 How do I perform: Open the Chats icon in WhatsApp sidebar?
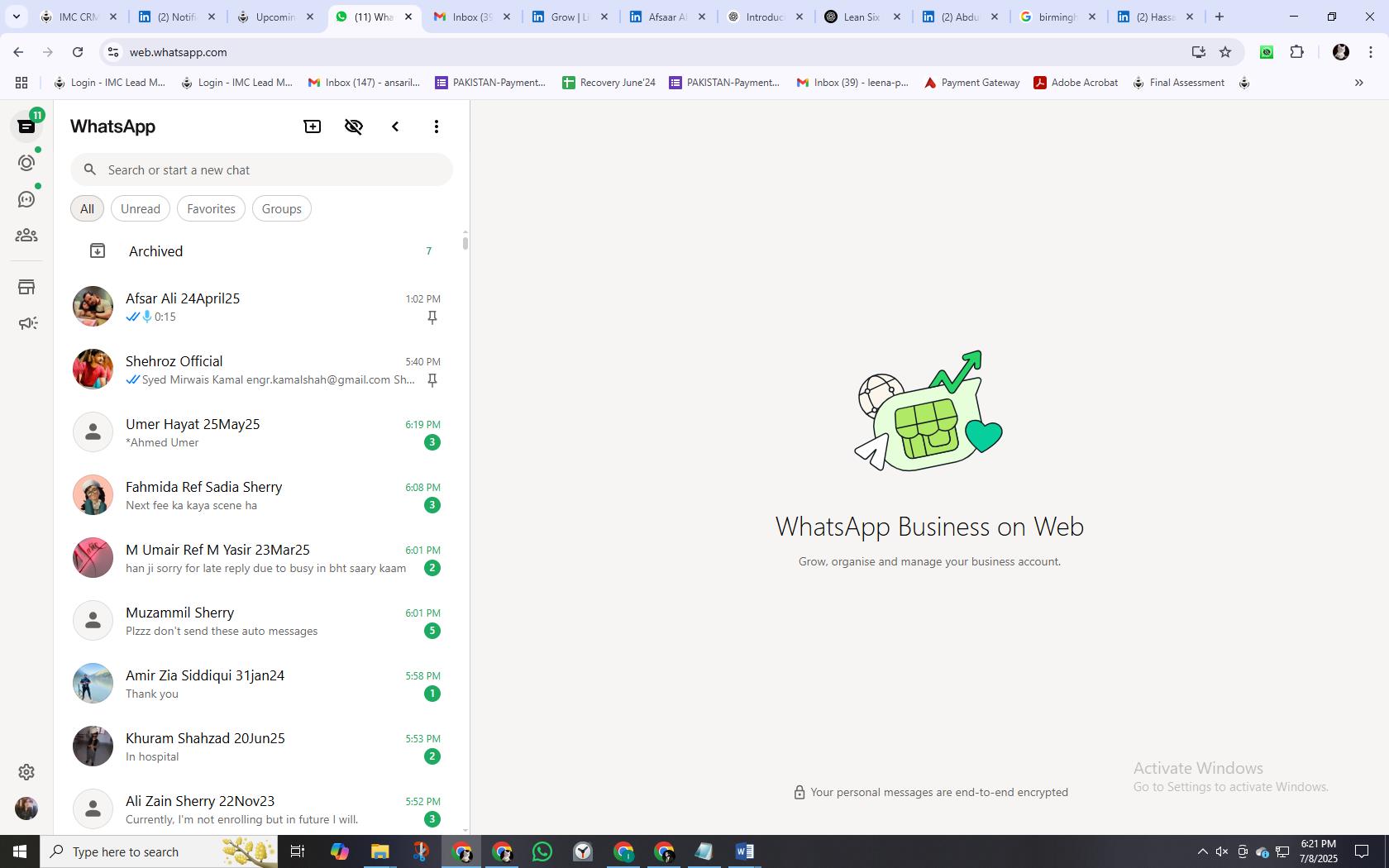click(26, 126)
